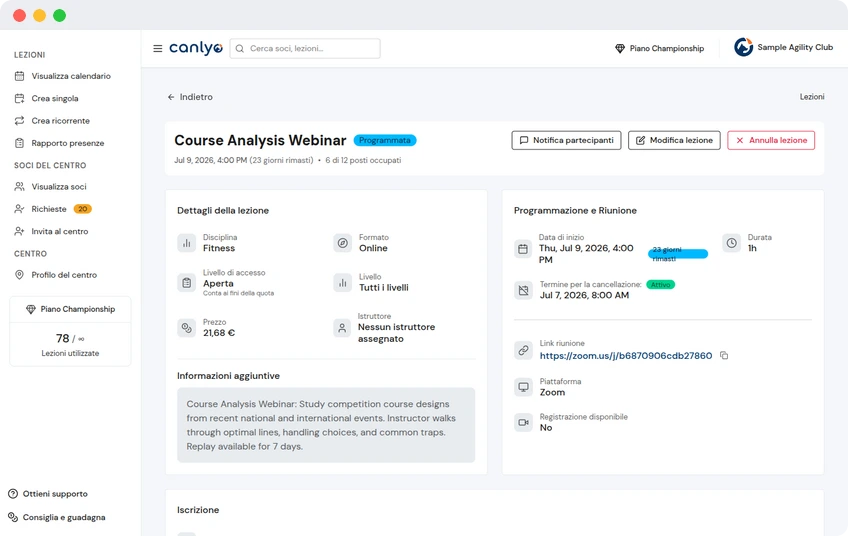
Task: Click the Crea singola calendar-plus icon
Action: [x=19, y=98]
